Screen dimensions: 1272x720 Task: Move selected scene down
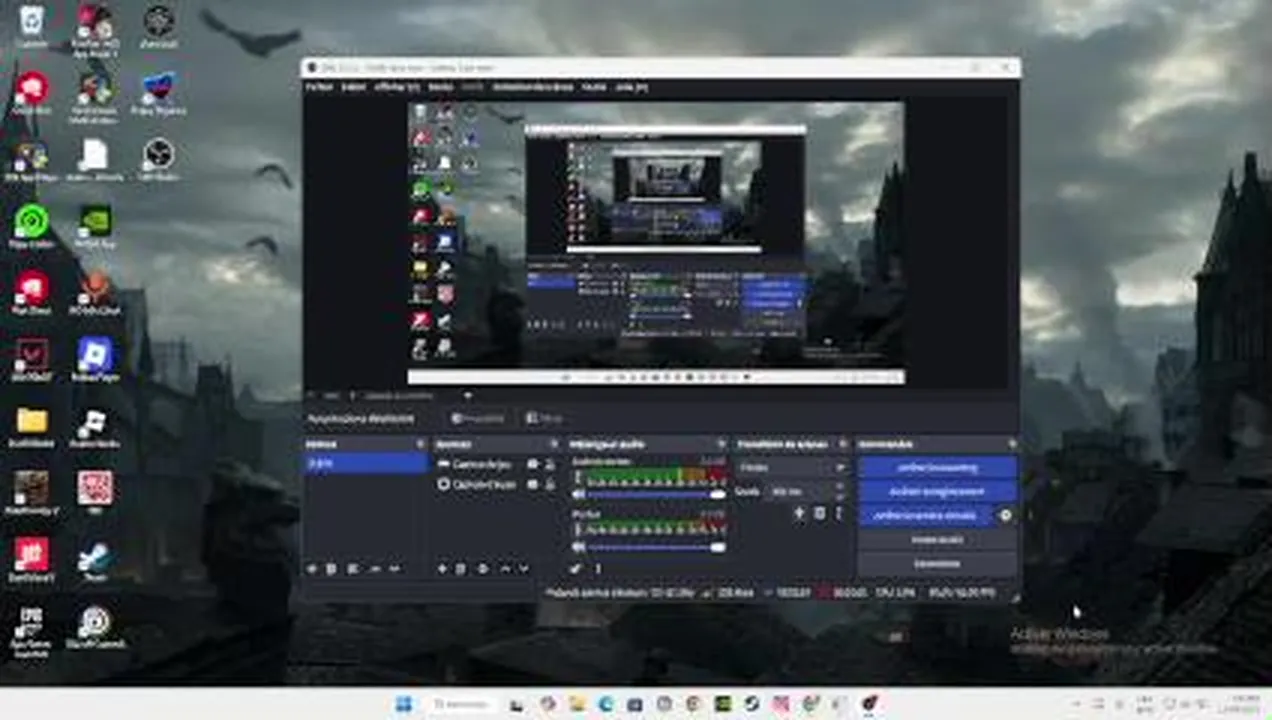(x=395, y=569)
